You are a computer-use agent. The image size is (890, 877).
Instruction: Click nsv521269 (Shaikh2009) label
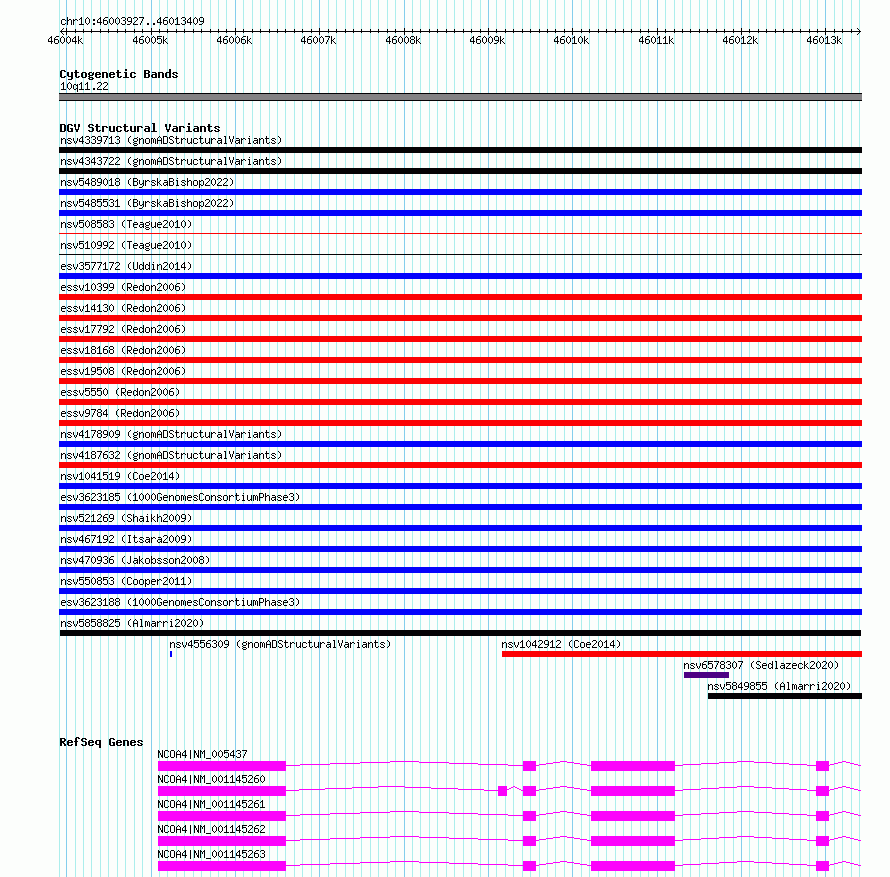click(126, 518)
